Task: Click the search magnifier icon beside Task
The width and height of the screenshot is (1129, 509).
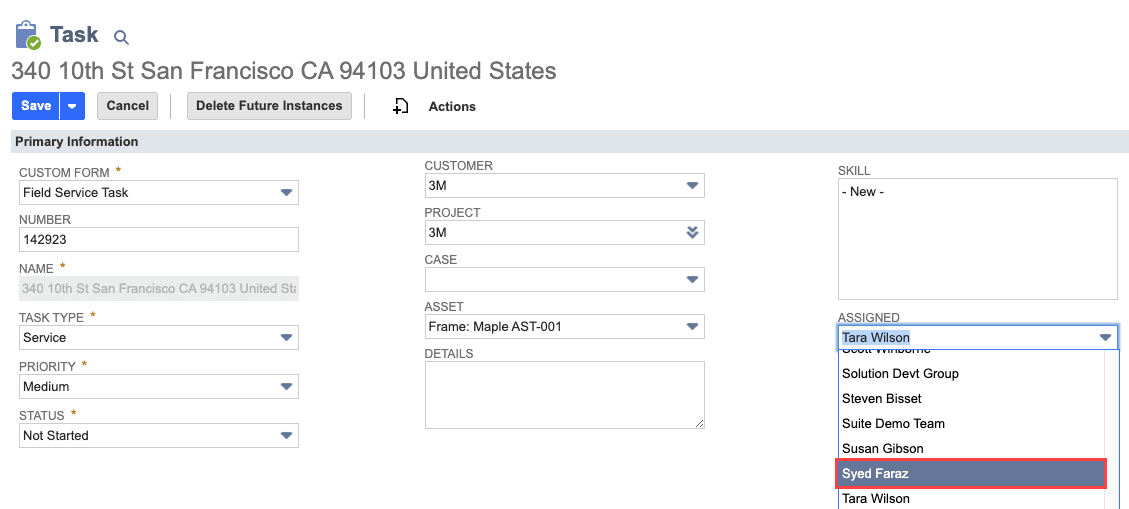Action: pyautogui.click(x=121, y=38)
